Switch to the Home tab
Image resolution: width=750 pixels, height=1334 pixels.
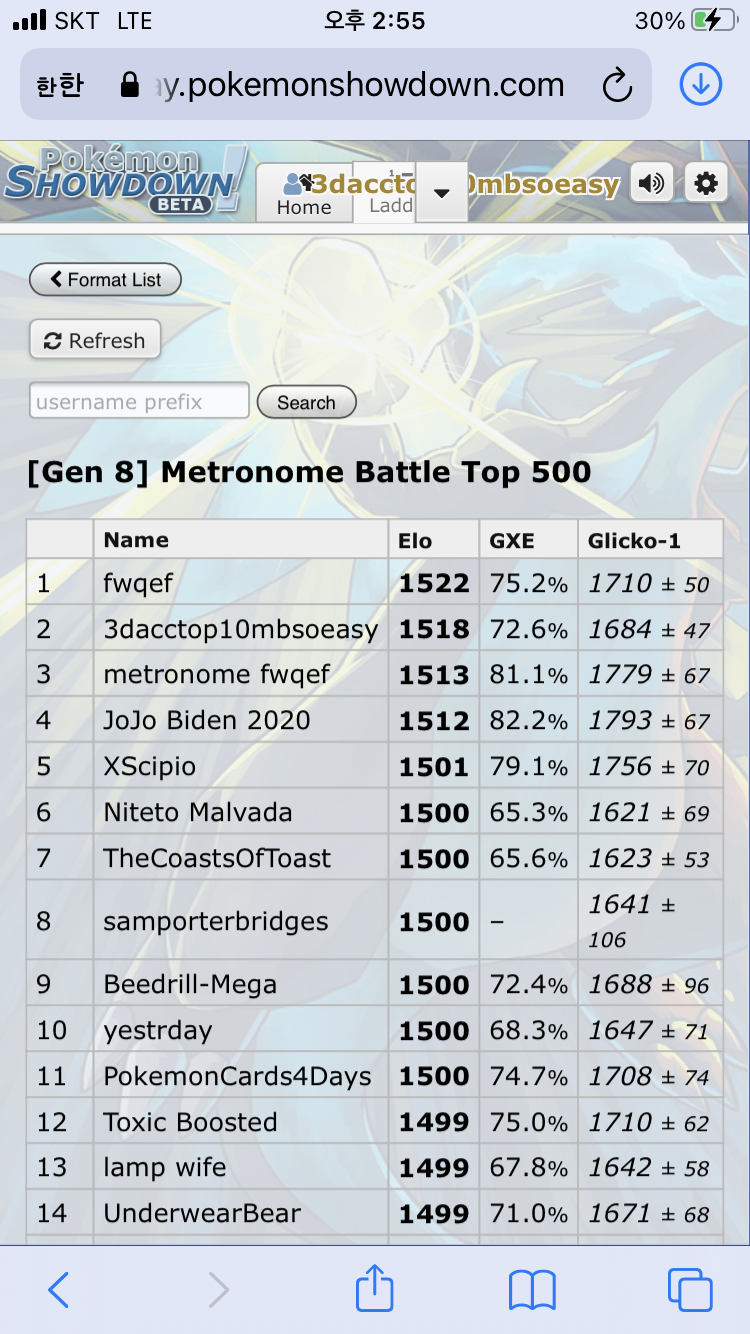coord(304,193)
